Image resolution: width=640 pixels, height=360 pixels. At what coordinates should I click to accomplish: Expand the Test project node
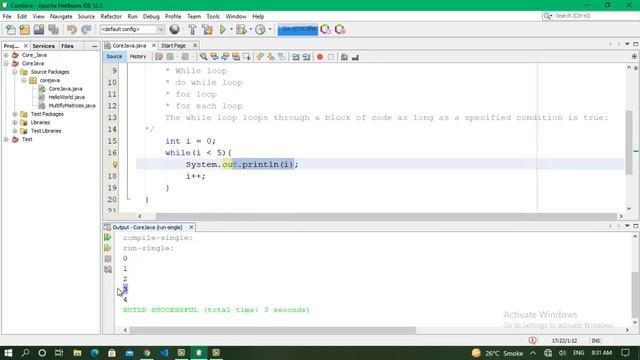coord(6,140)
